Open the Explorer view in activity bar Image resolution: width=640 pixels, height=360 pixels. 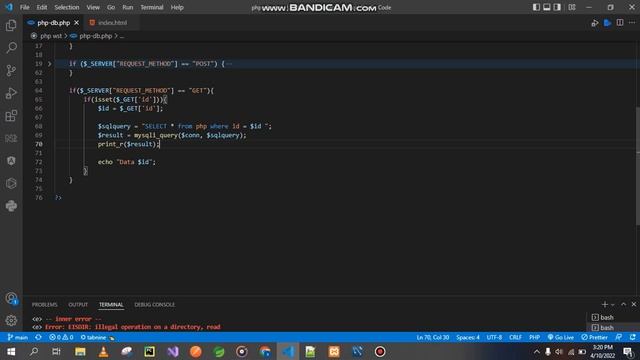tap(11, 25)
